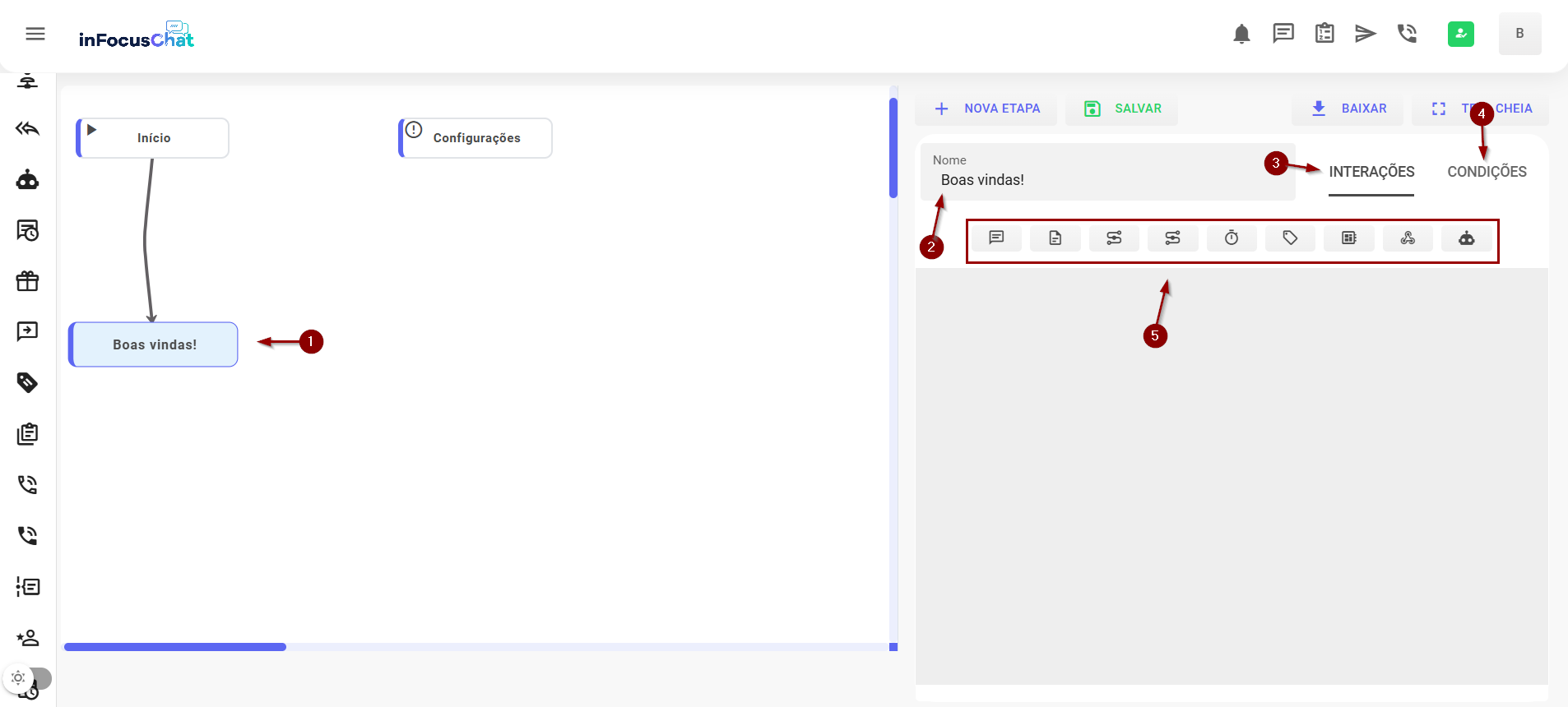The image size is (1568, 707).
Task: Click the Nova Etapa button
Action: coord(987,109)
